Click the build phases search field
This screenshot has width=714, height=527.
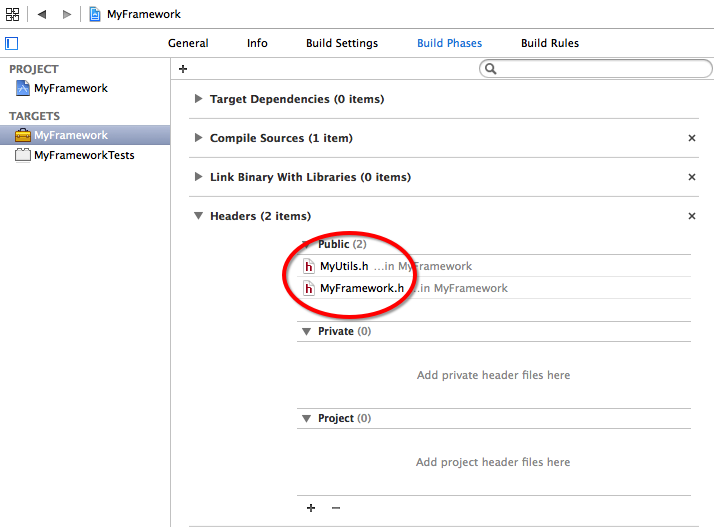point(596,69)
